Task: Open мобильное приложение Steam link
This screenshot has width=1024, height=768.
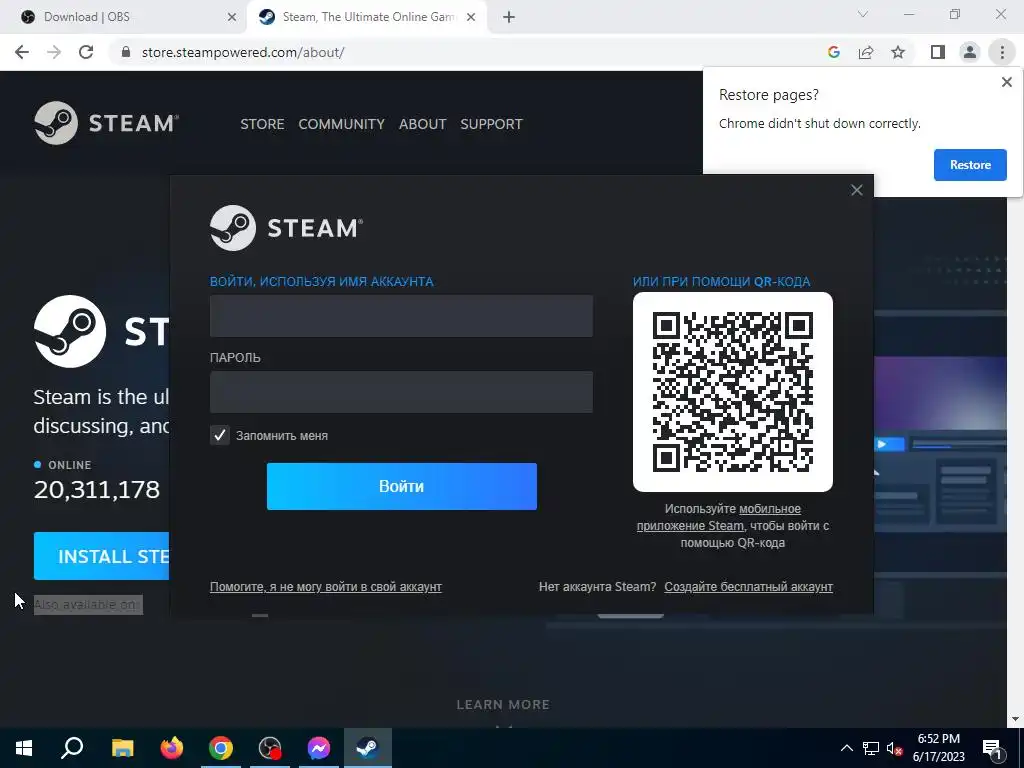Action: [719, 517]
